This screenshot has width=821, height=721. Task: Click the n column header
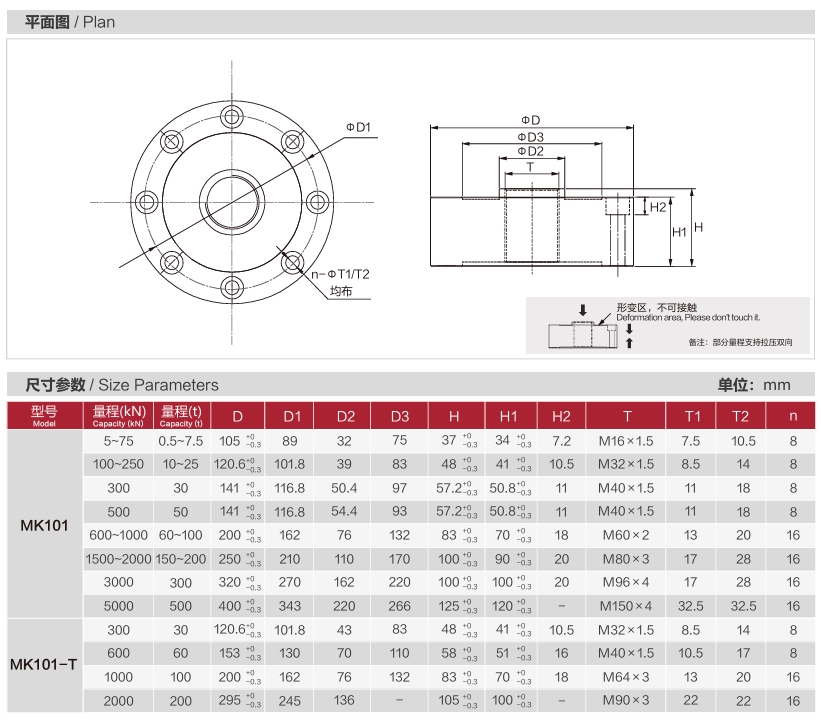[x=793, y=416]
